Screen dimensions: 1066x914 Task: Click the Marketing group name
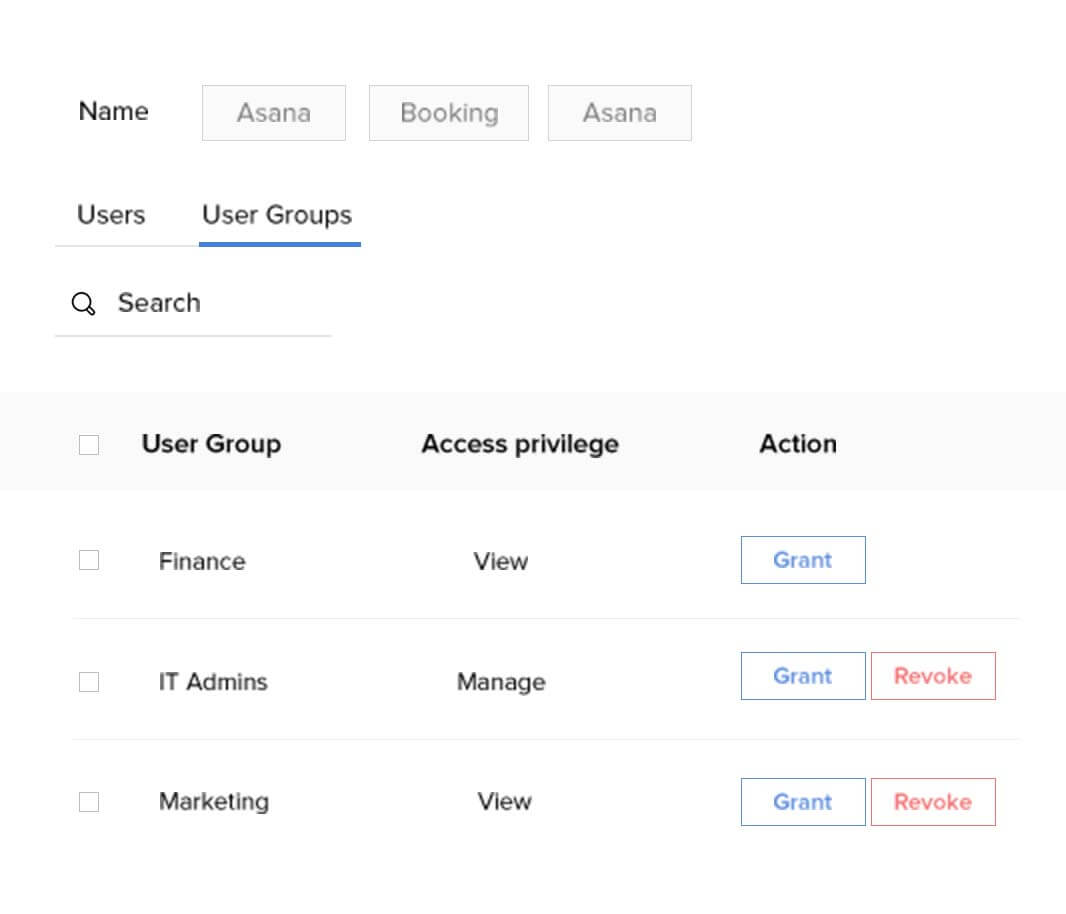click(x=213, y=802)
